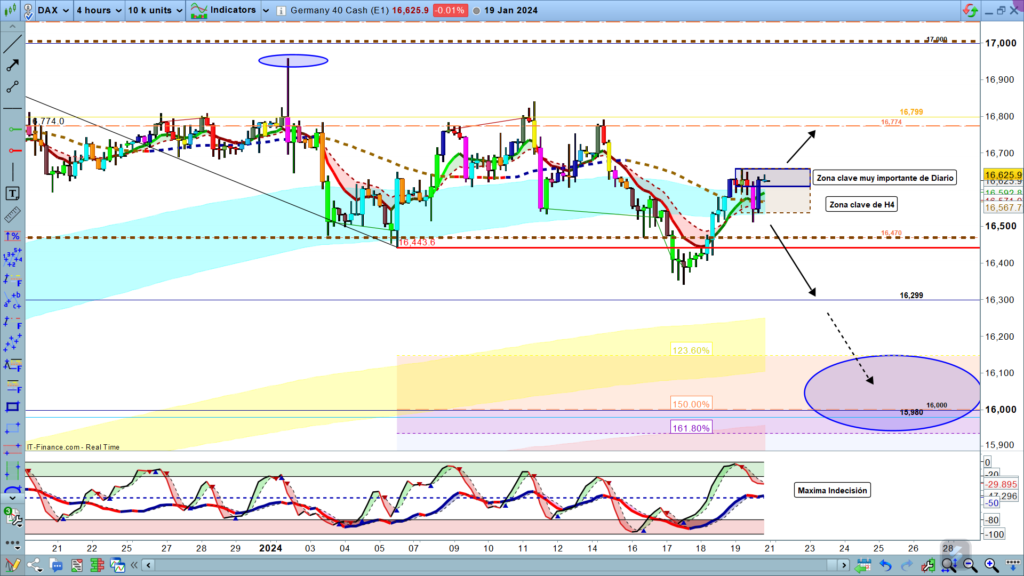Select the ruler measurement tool
The image size is (1024, 576).
click(13, 215)
